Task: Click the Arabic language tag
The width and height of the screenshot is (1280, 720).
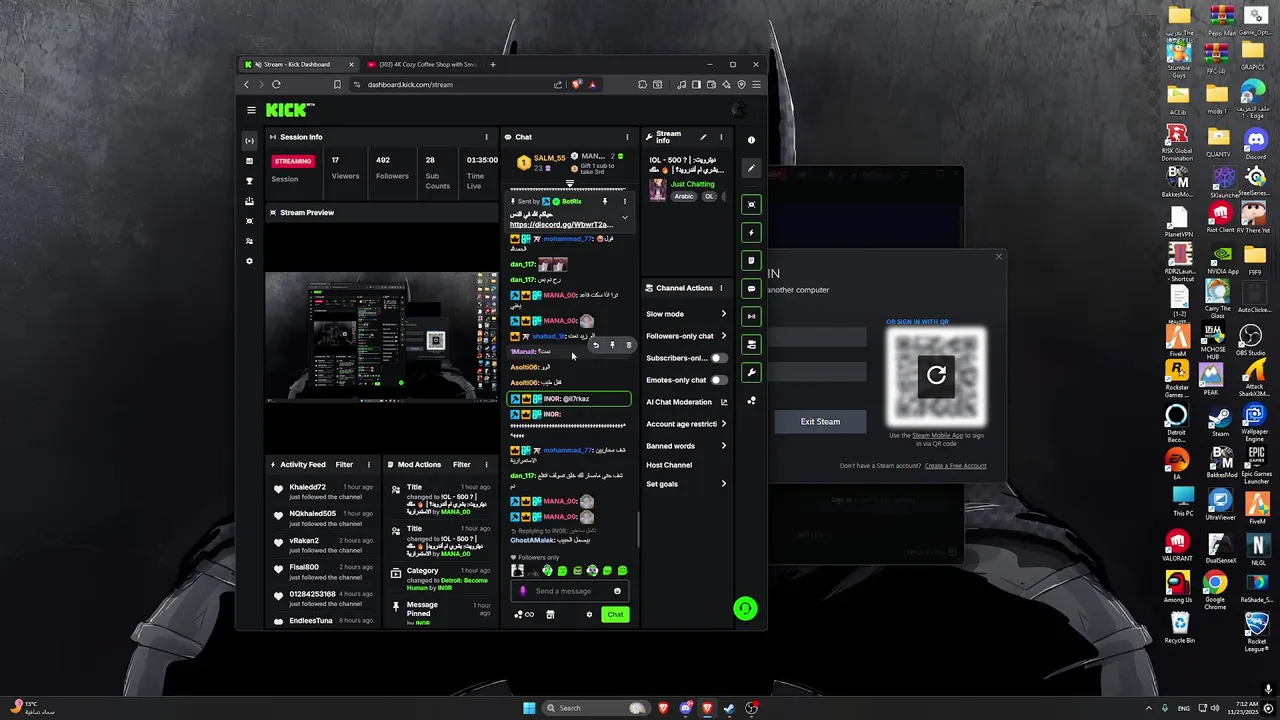Action: (x=684, y=197)
